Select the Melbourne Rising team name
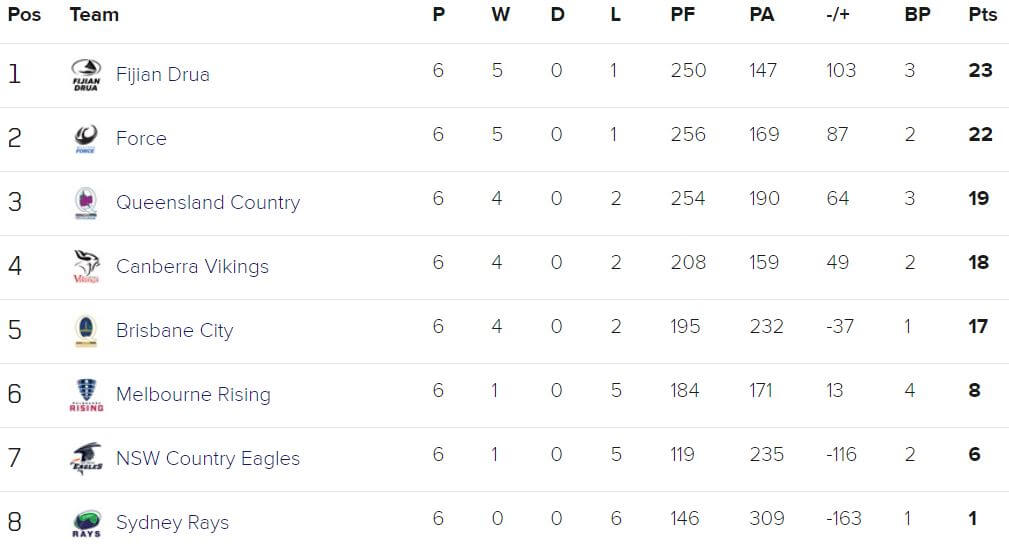This screenshot has height=553, width=1009. [x=193, y=394]
